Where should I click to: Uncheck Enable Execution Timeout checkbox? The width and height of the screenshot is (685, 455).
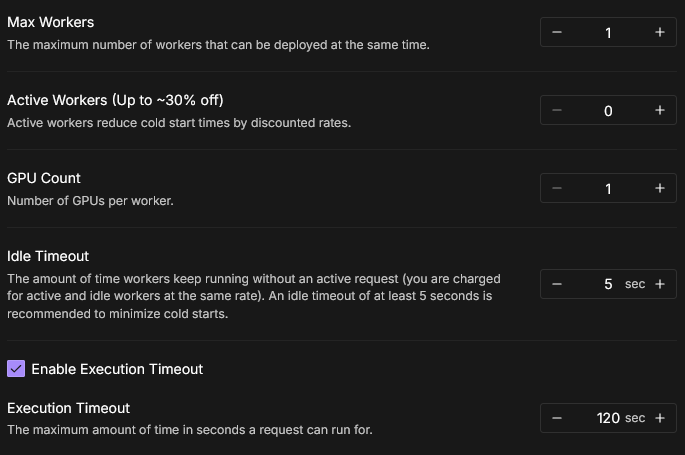pos(16,369)
